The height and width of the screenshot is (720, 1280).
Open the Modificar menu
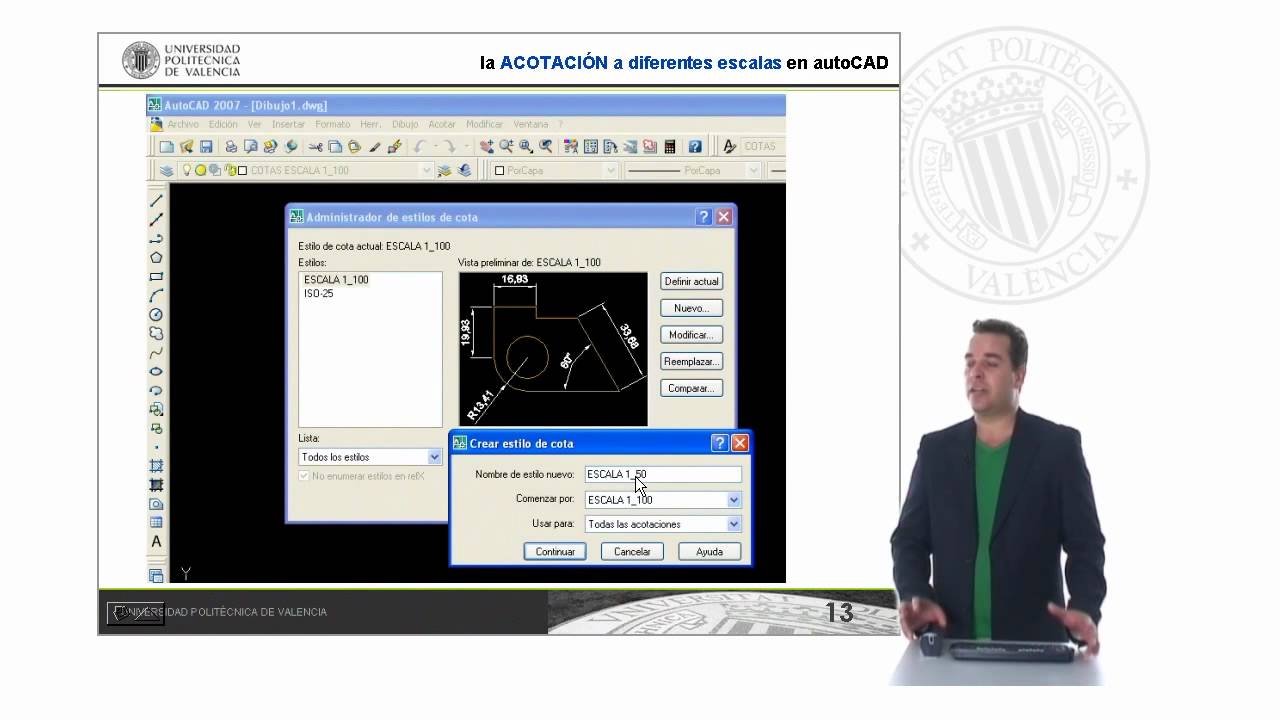click(x=485, y=124)
